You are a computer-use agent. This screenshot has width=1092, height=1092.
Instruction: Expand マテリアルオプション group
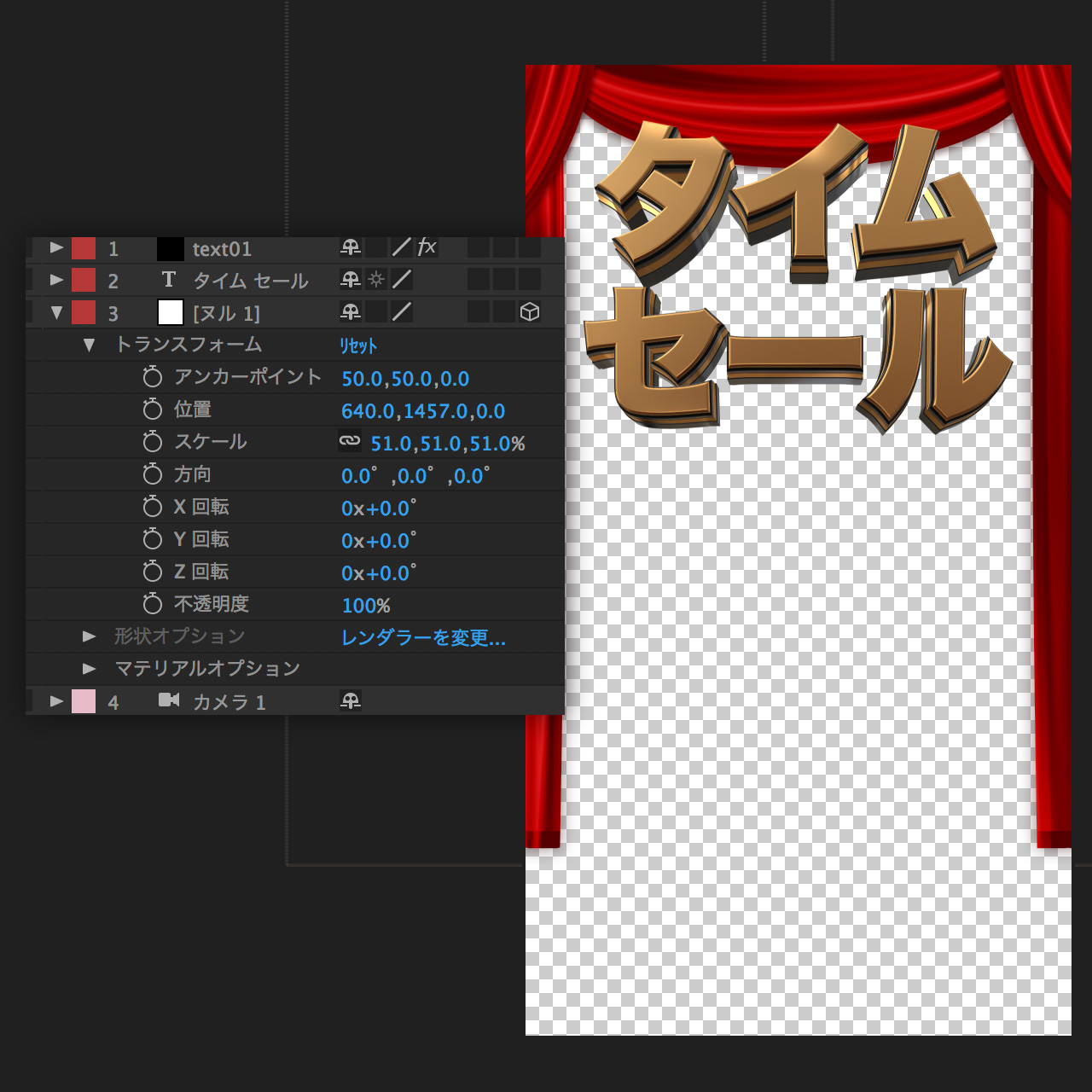point(89,668)
